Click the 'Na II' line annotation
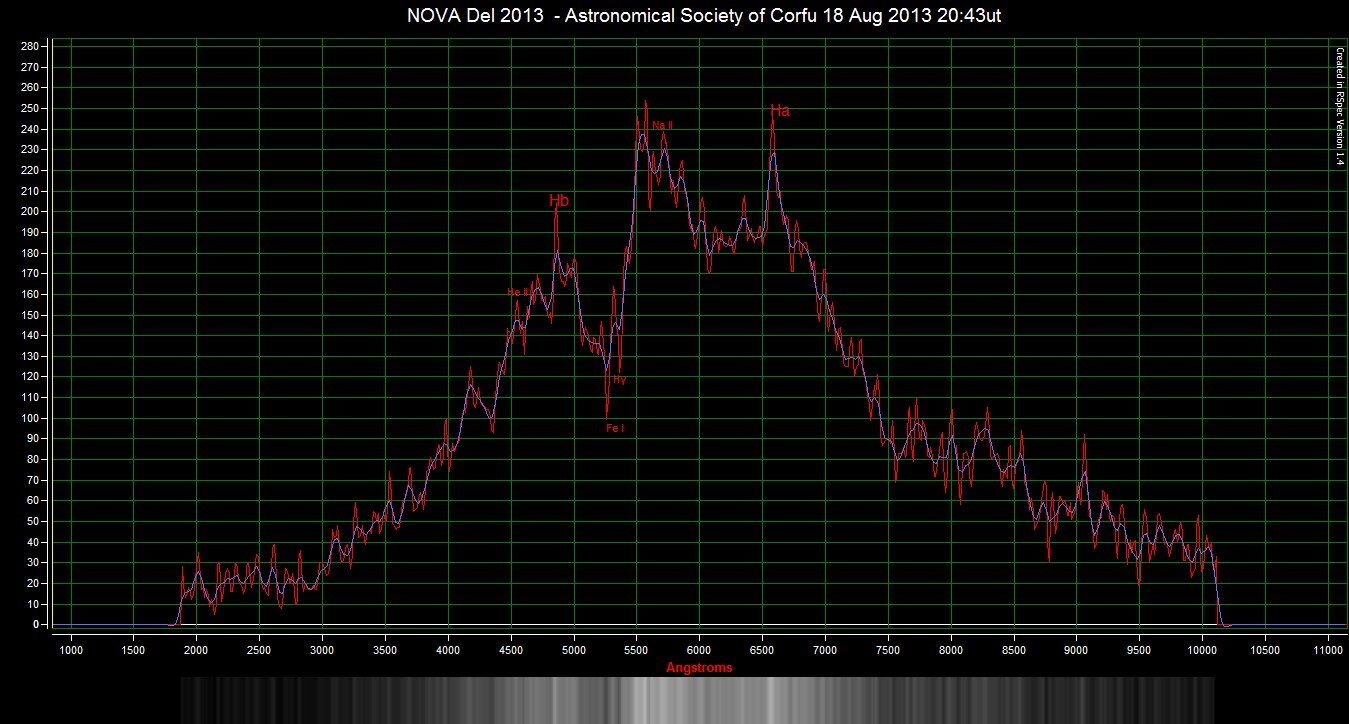 point(662,125)
